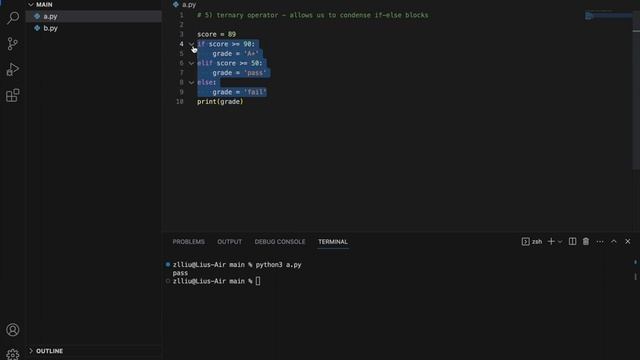Maximize the panel with the up chevron
The height and width of the screenshot is (360, 640).
pyautogui.click(x=613, y=242)
